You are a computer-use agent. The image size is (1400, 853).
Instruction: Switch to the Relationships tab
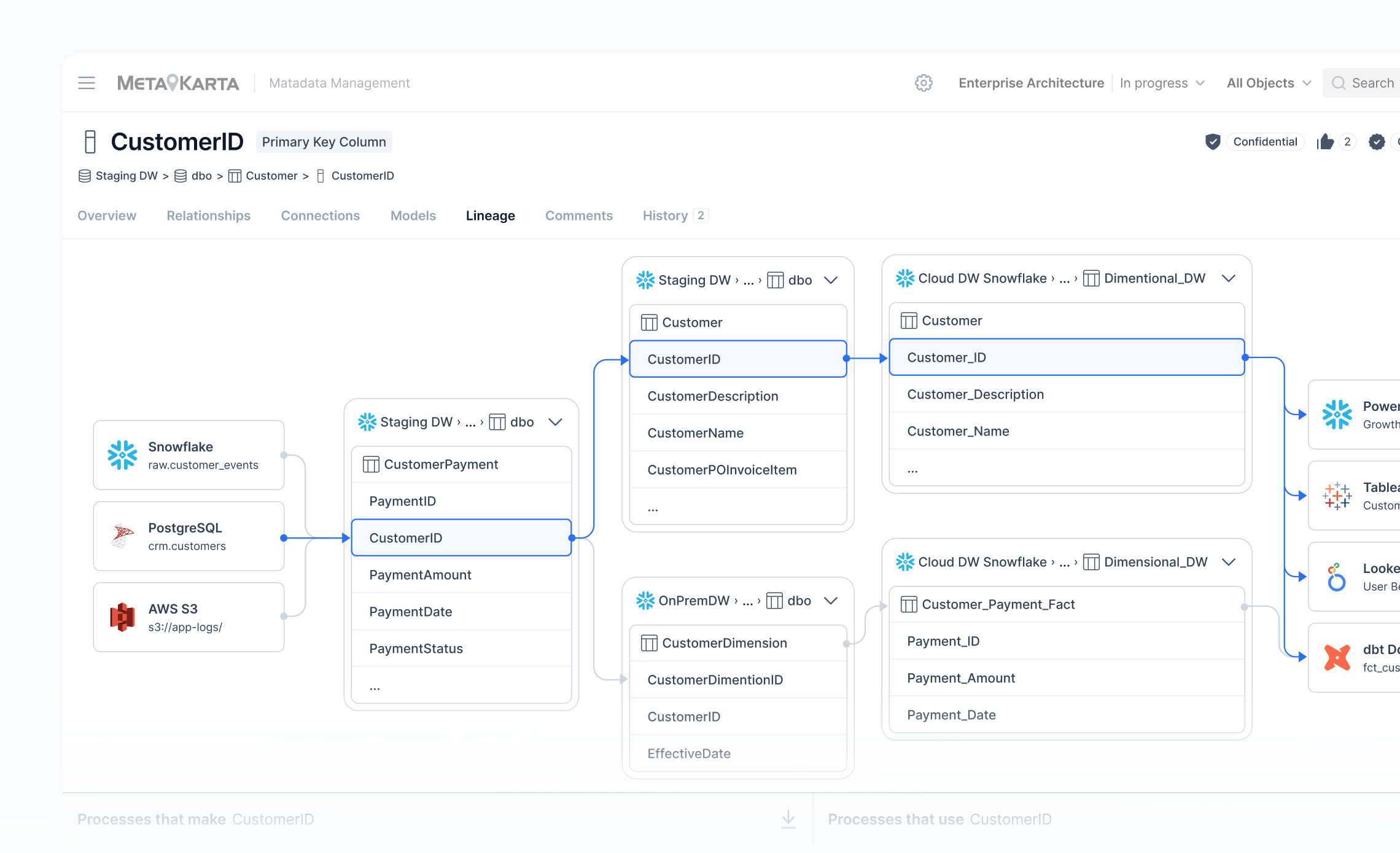click(209, 216)
